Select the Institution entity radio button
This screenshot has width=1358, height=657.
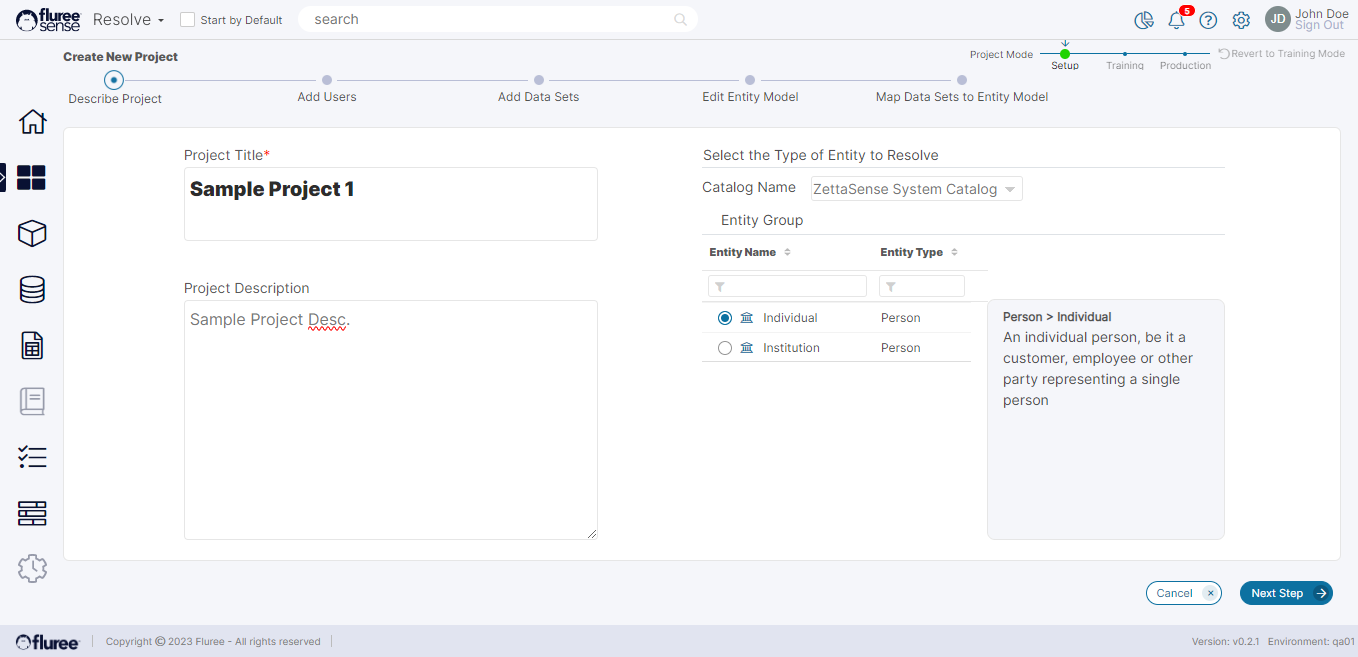(725, 348)
